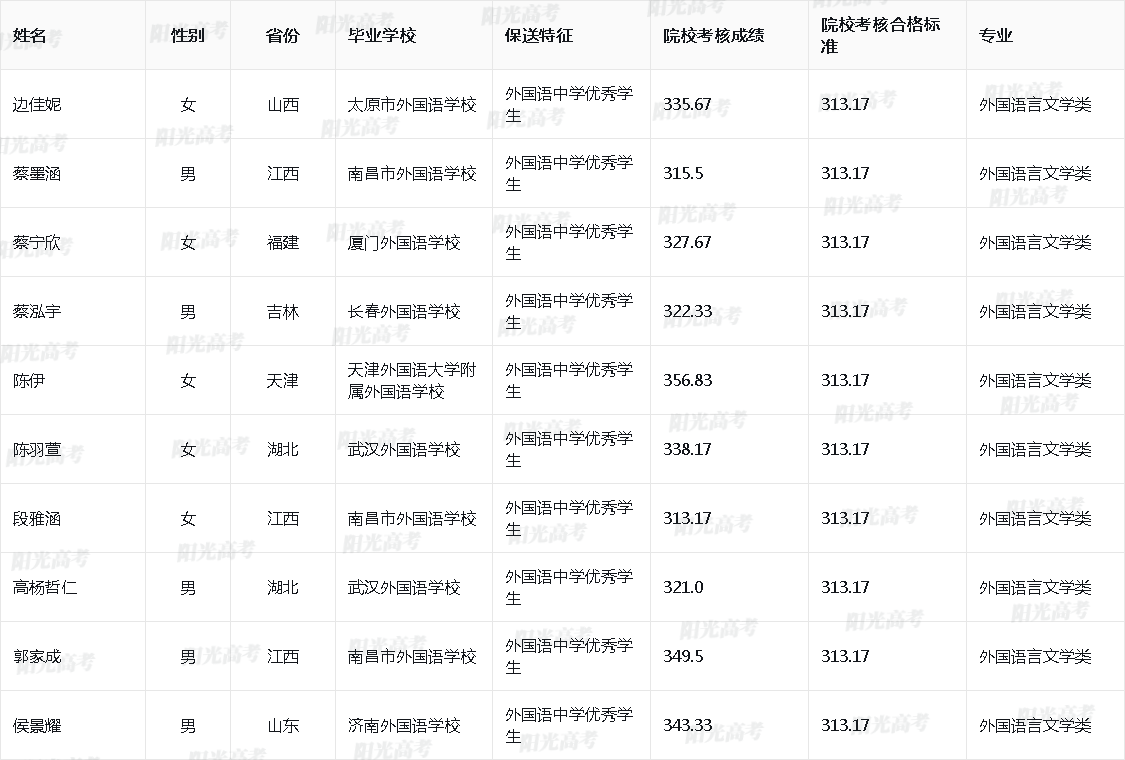Screen dimensions: 1125x760
Task: Select the name 高杨哲仁
Action: [x=45, y=588]
